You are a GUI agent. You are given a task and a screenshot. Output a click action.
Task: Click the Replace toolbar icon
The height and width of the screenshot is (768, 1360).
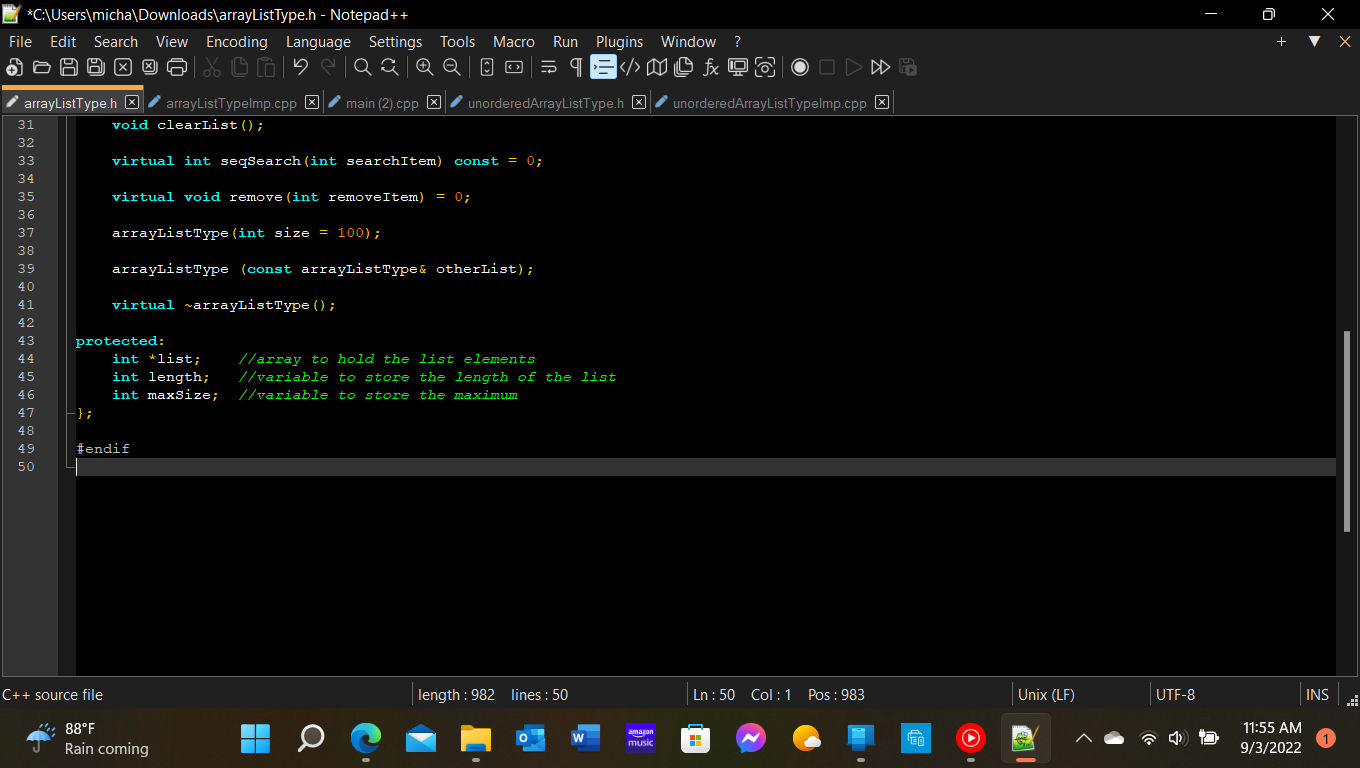389,67
